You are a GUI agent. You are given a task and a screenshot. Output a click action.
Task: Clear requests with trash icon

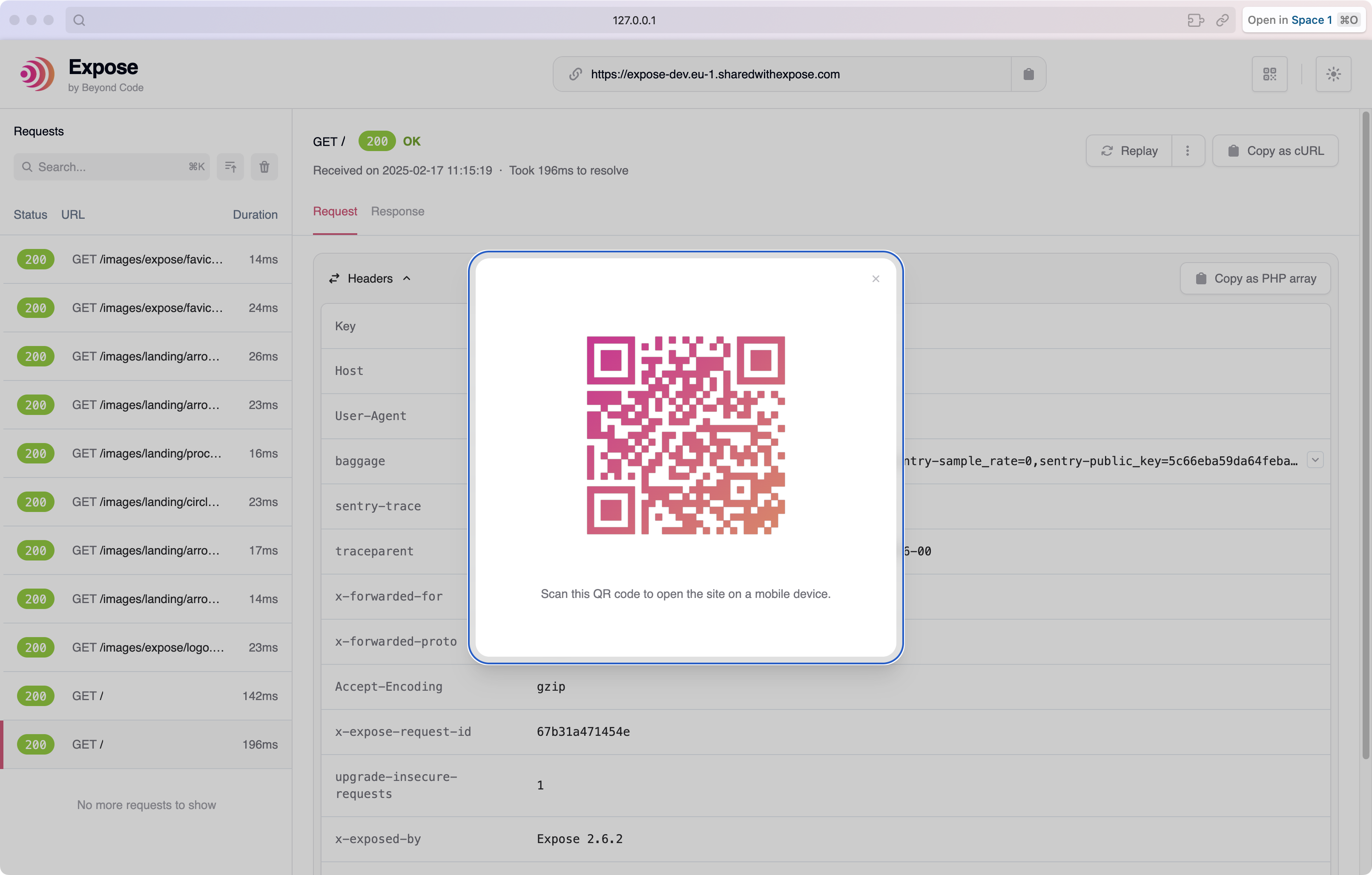(264, 167)
